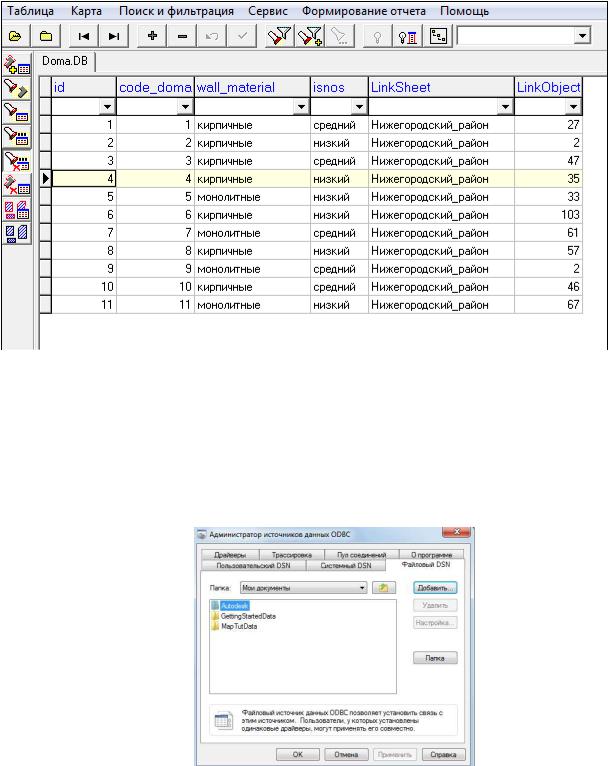Viewport: 609px width, 766px height.
Task: Click the Добавить button in ODBC dialog
Action: (x=435, y=588)
